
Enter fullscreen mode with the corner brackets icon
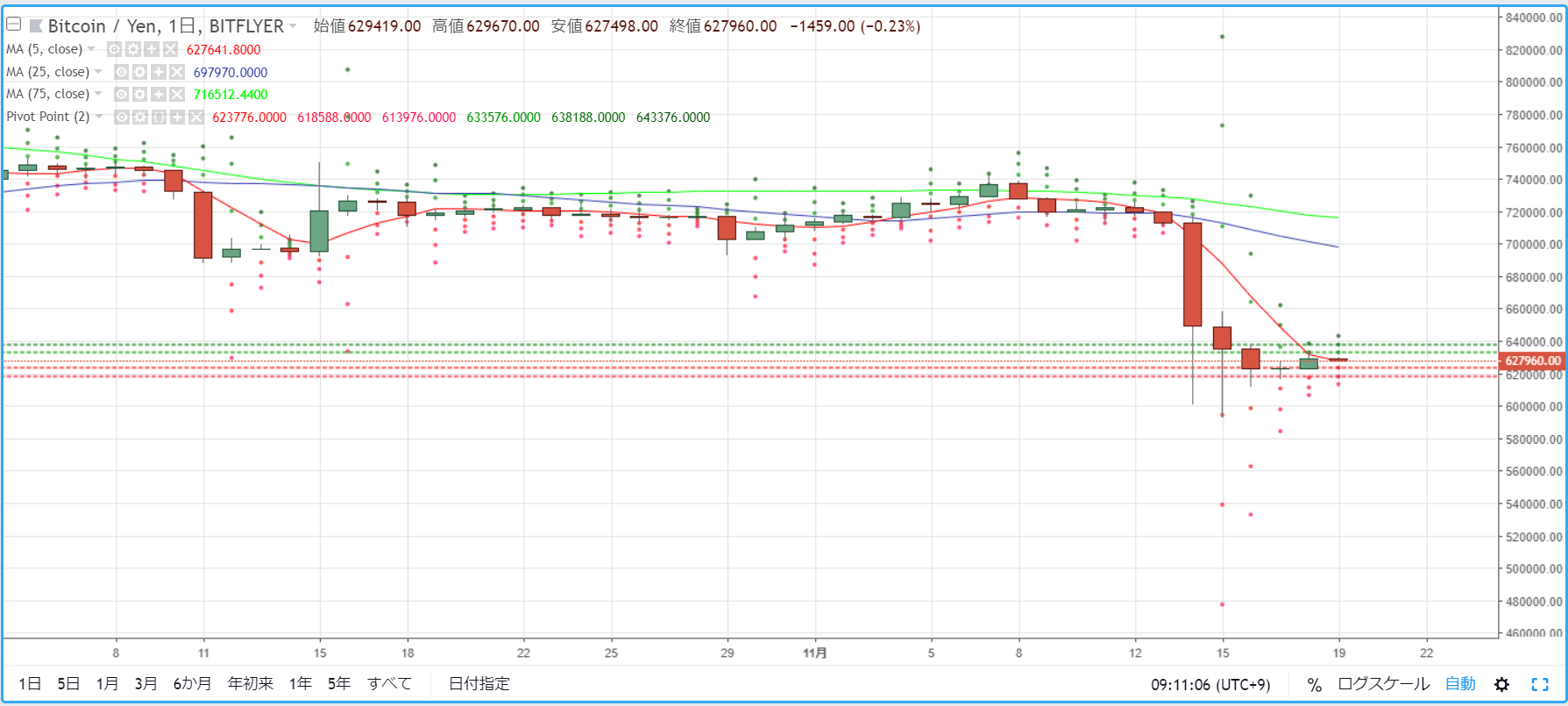[1540, 685]
